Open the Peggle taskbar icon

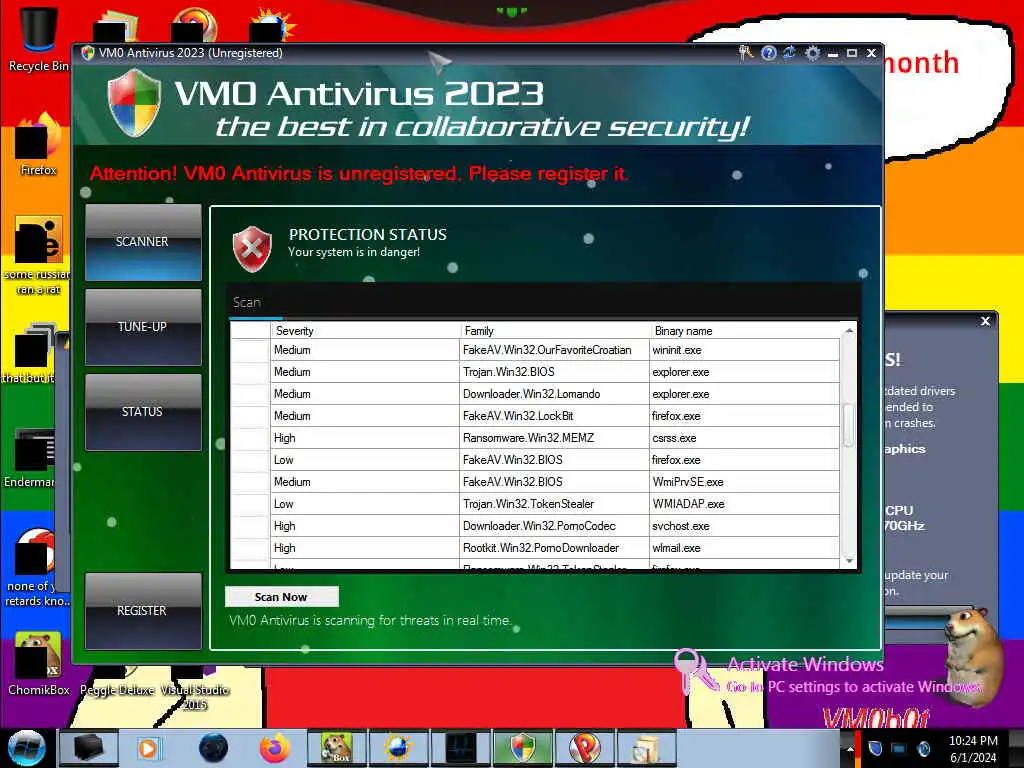click(585, 748)
